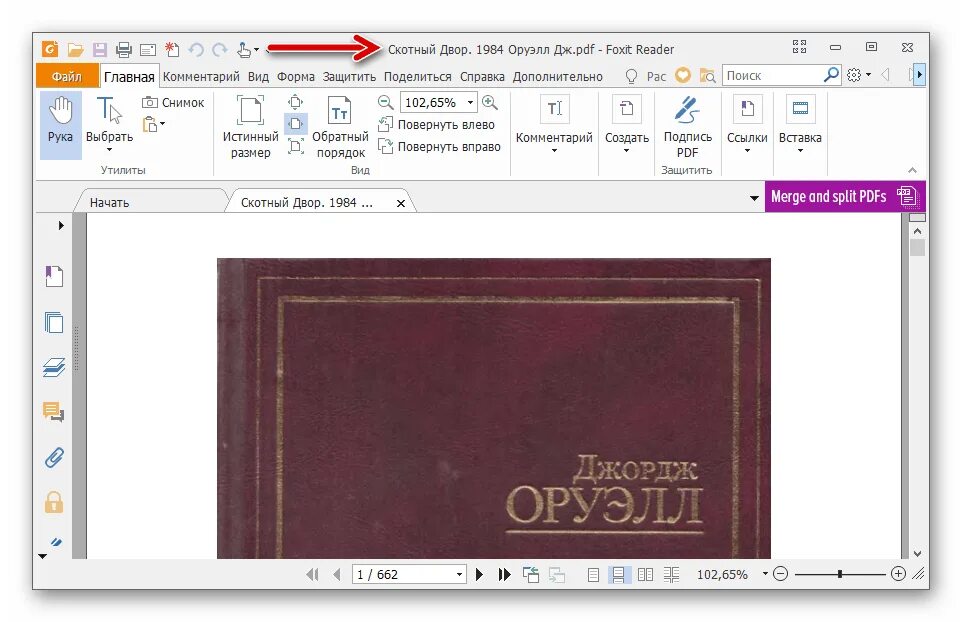Collapse the ribbon with chevron
The height and width of the screenshot is (622, 962).
click(912, 170)
